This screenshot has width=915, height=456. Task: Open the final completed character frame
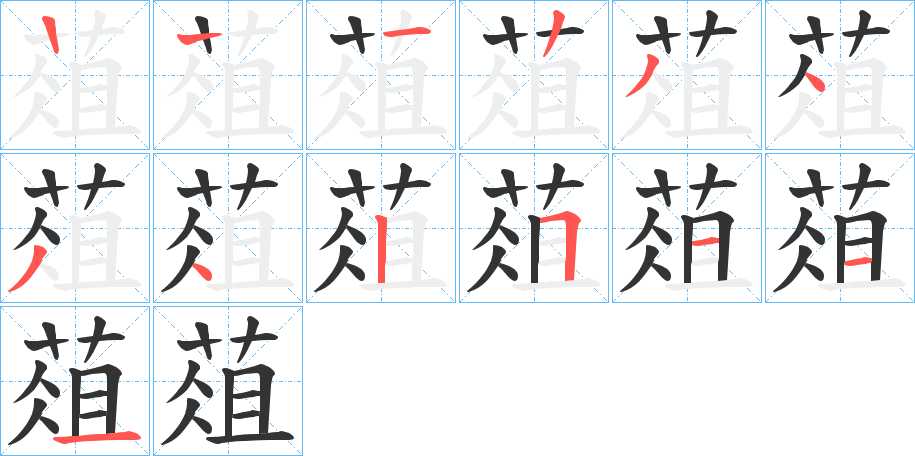coord(228,381)
